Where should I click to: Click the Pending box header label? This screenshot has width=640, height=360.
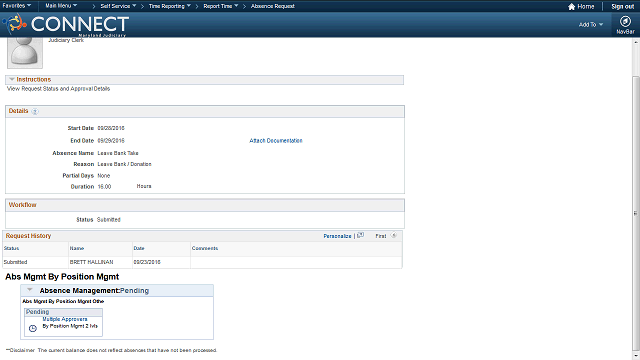click(x=37, y=312)
